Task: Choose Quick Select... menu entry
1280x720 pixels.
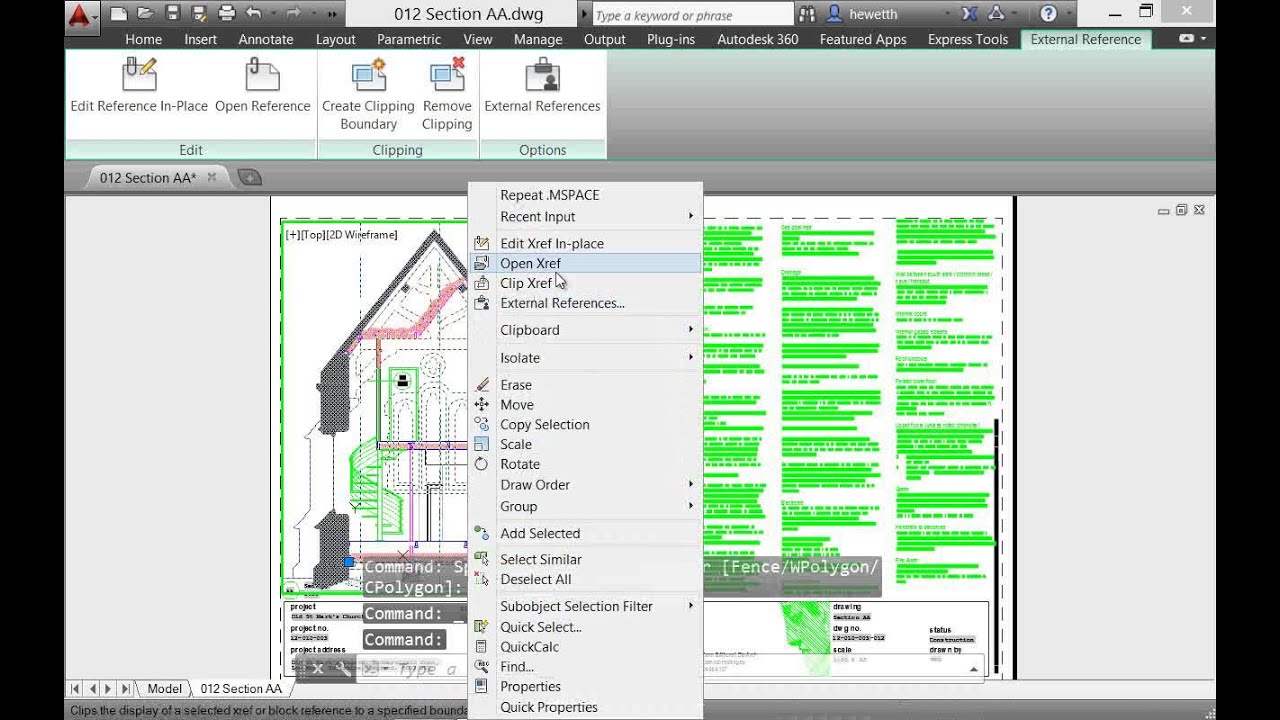Action: tap(586, 627)
